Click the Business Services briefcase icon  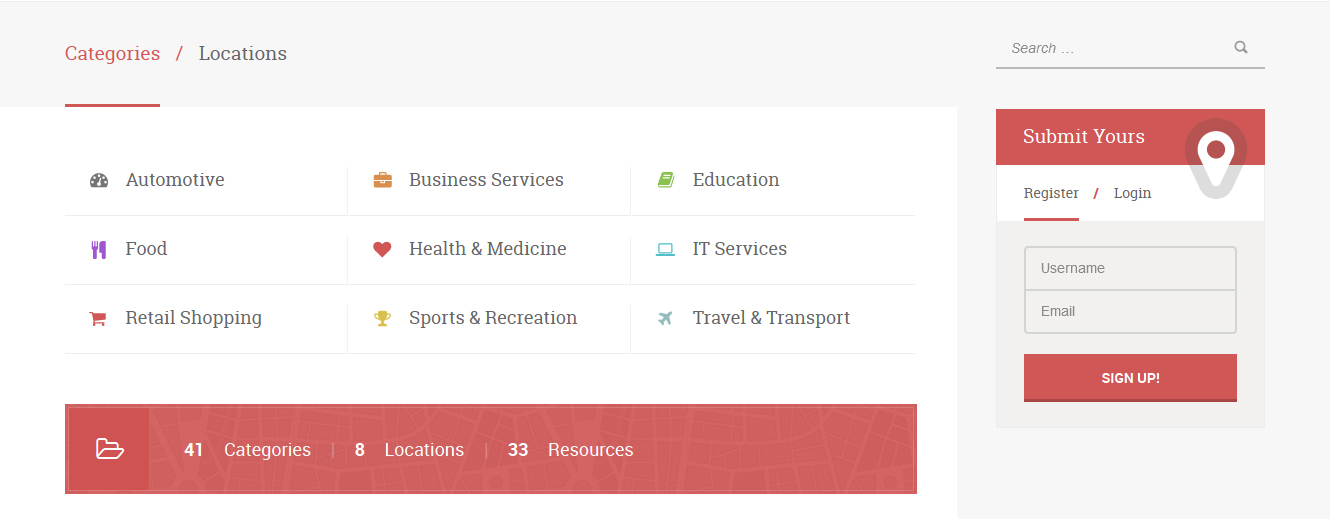[382, 181]
